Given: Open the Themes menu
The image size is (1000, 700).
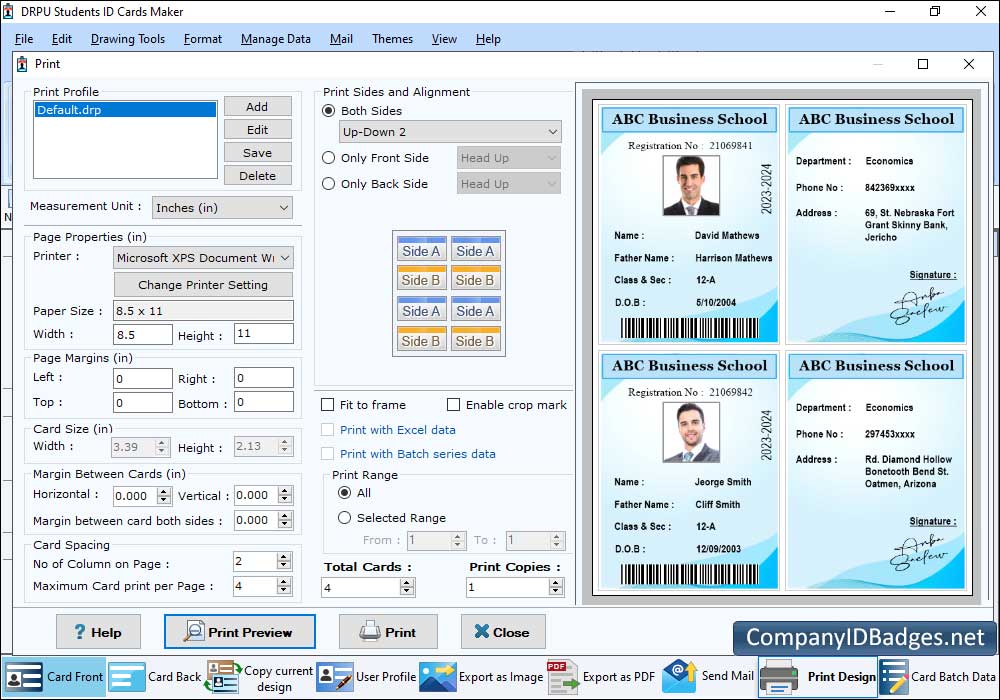Looking at the screenshot, I should 392,39.
